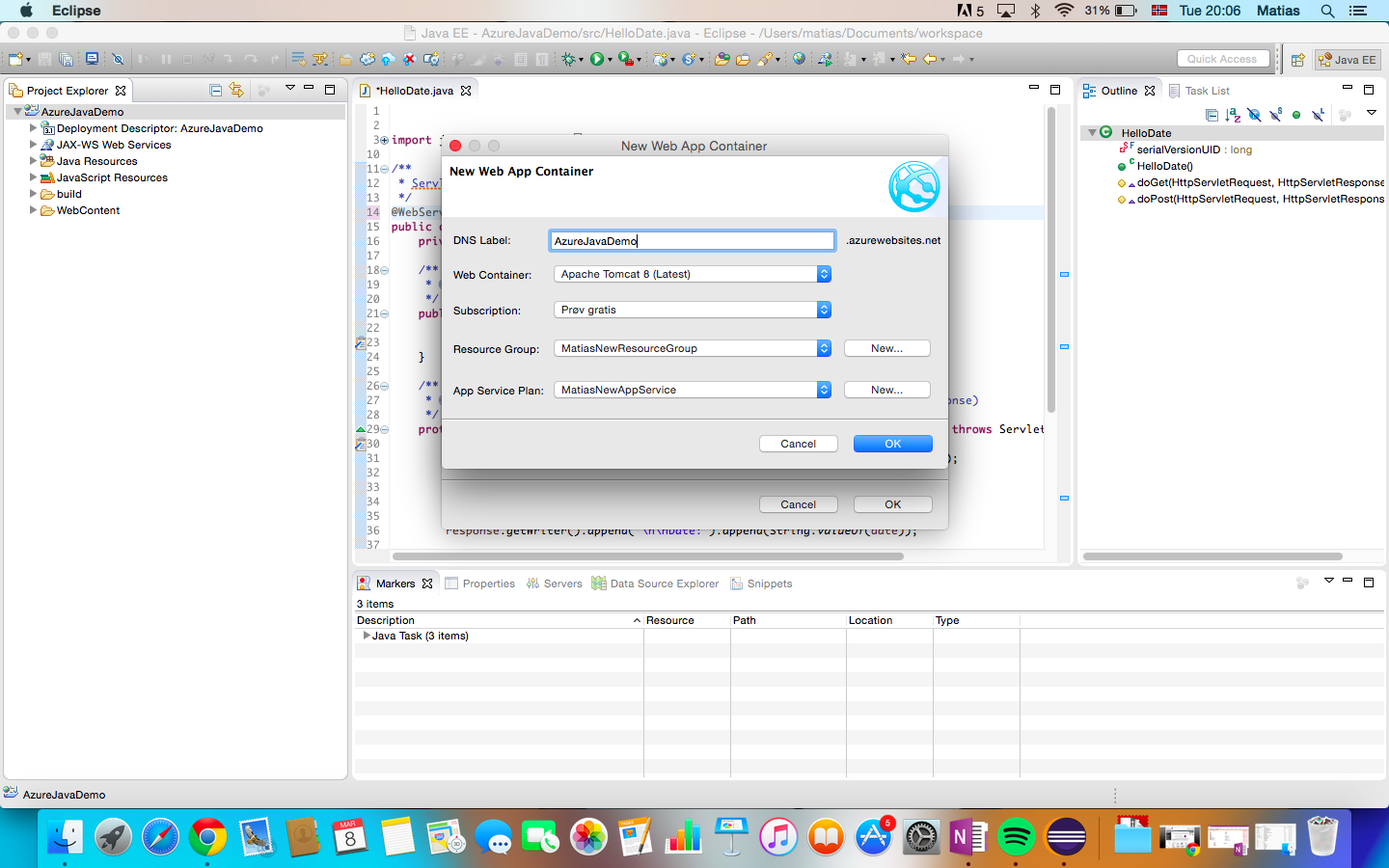Open the Markers view menu triangle
This screenshot has height=868, width=1389.
(x=1328, y=581)
